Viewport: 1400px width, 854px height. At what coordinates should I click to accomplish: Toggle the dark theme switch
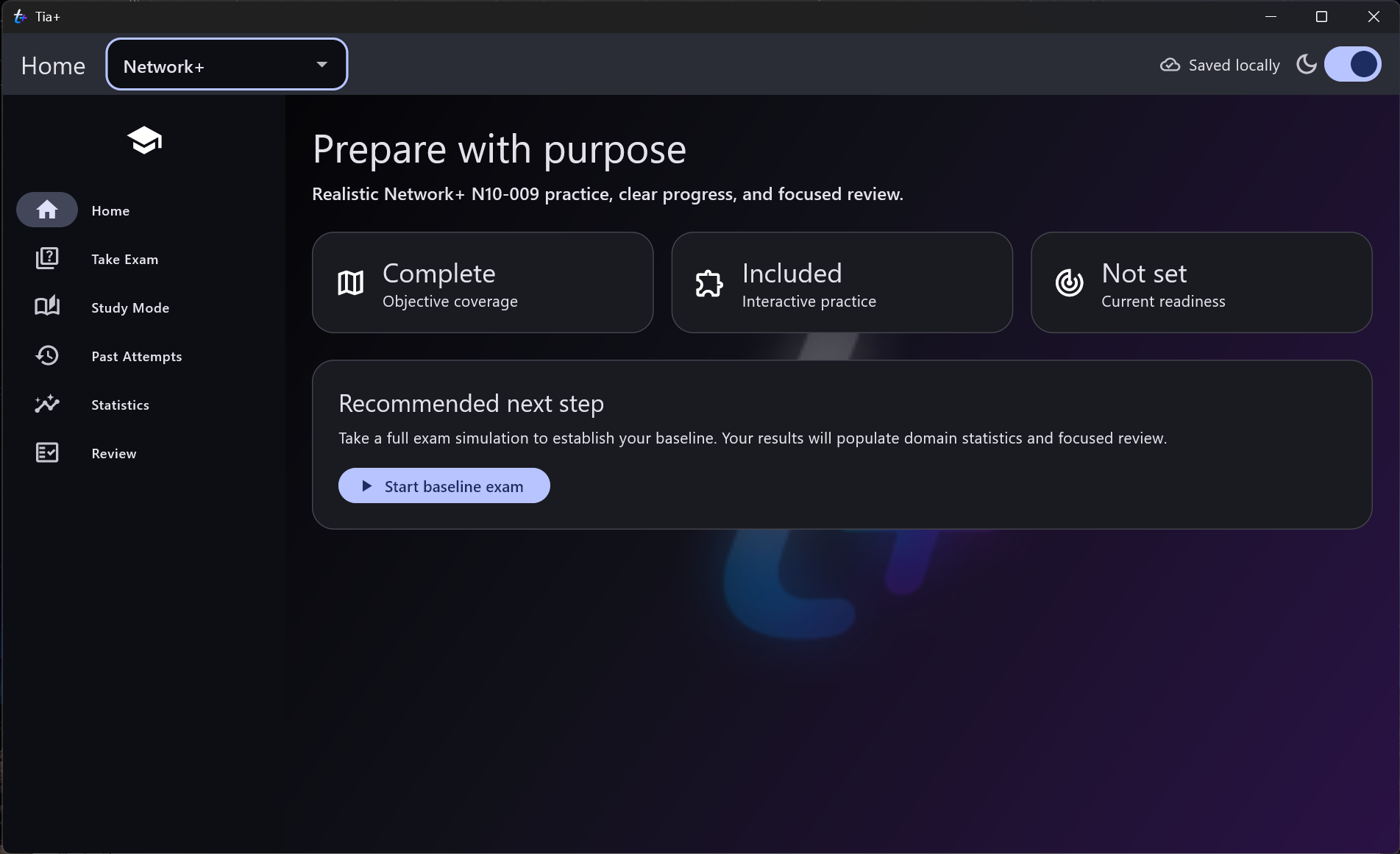(x=1352, y=65)
